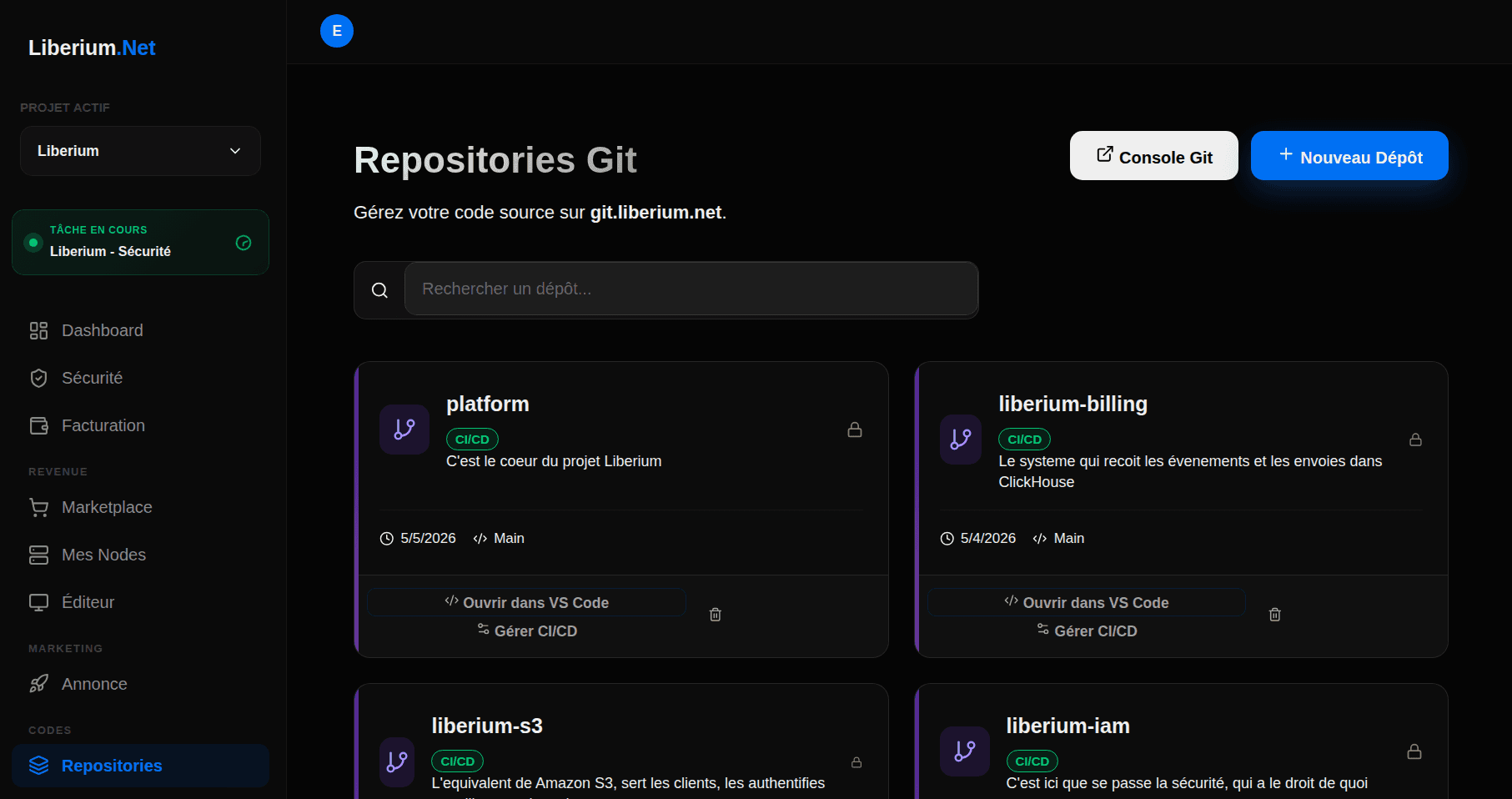Open the Éditeur page
The width and height of the screenshot is (1512, 799).
click(140, 602)
